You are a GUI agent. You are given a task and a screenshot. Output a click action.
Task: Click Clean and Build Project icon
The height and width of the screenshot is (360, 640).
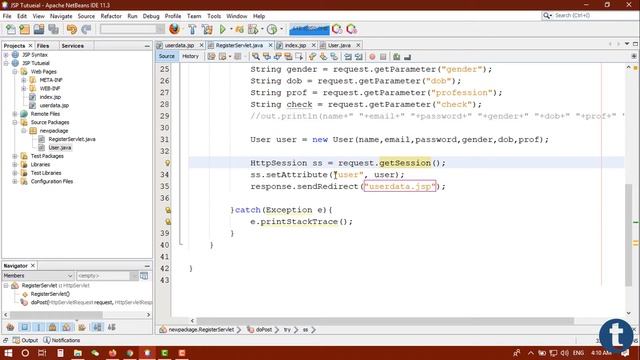click(x=207, y=29)
